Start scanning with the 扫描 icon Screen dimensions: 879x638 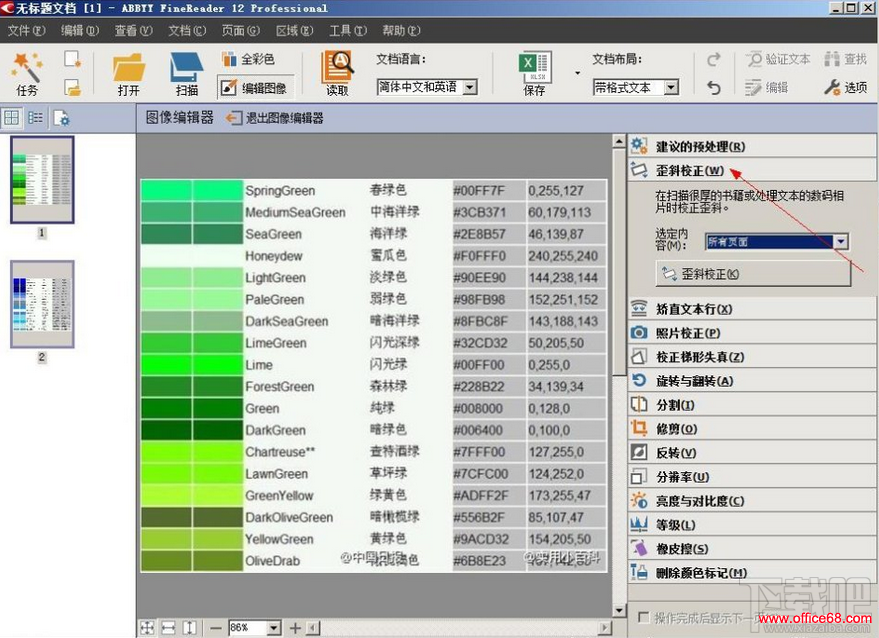click(187, 68)
